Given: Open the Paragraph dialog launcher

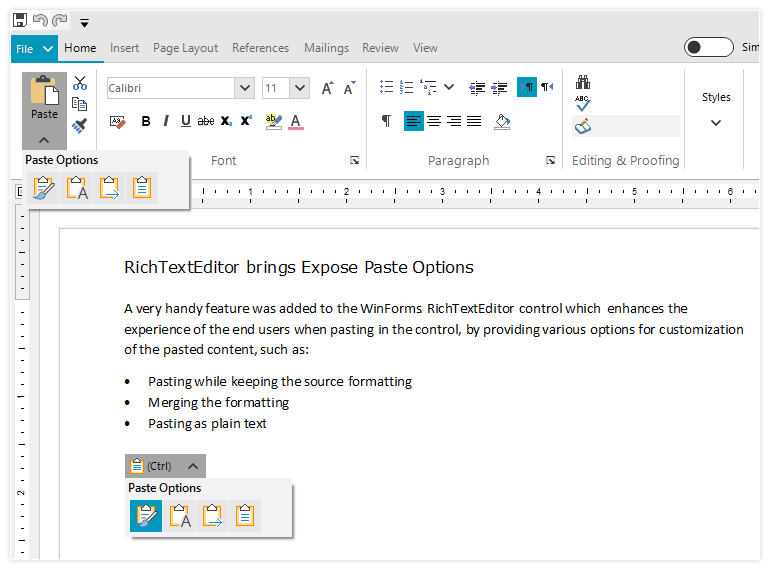Looking at the screenshot, I should click(550, 161).
